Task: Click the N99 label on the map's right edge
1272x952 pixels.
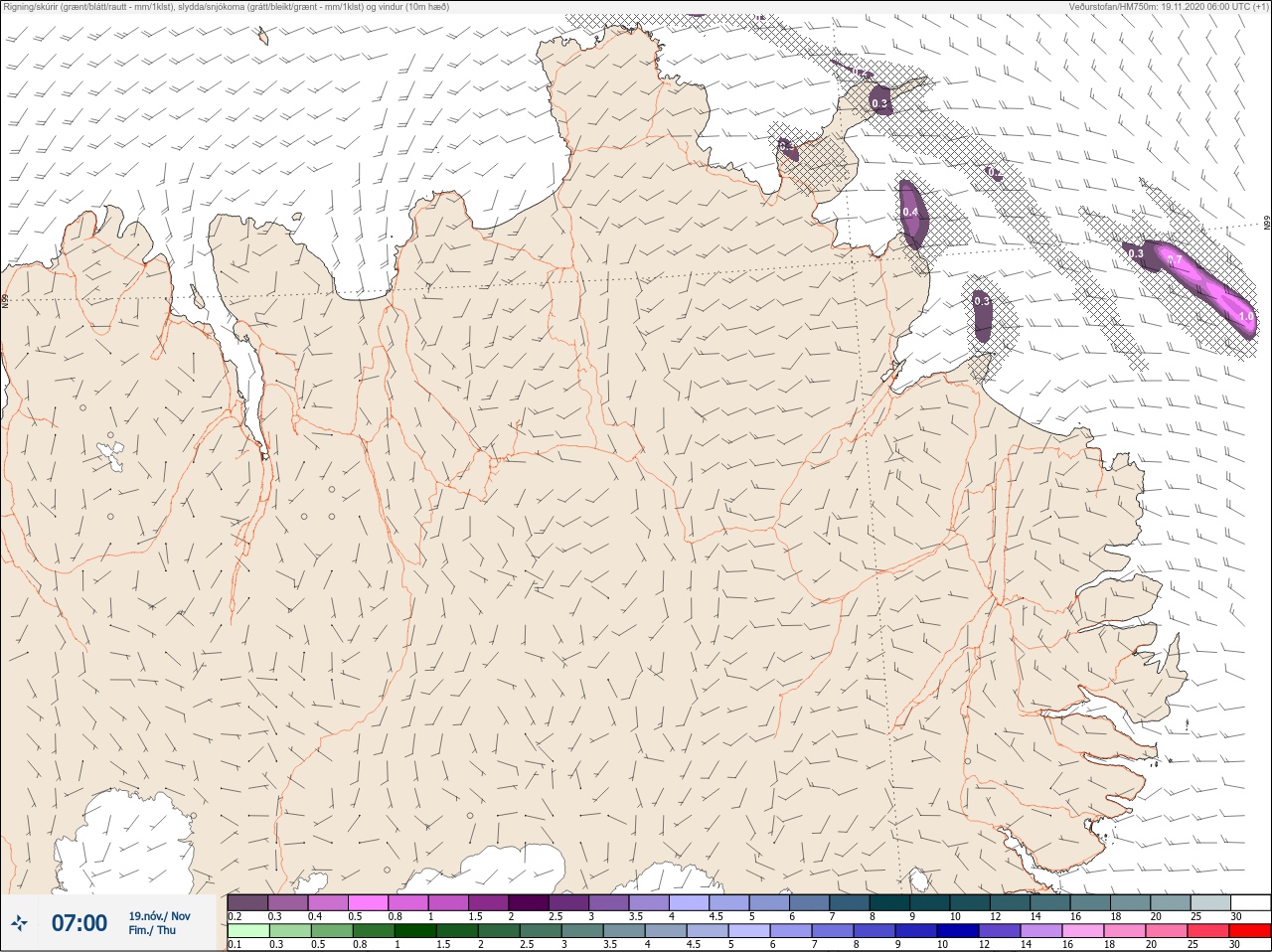Action: 1267,225
